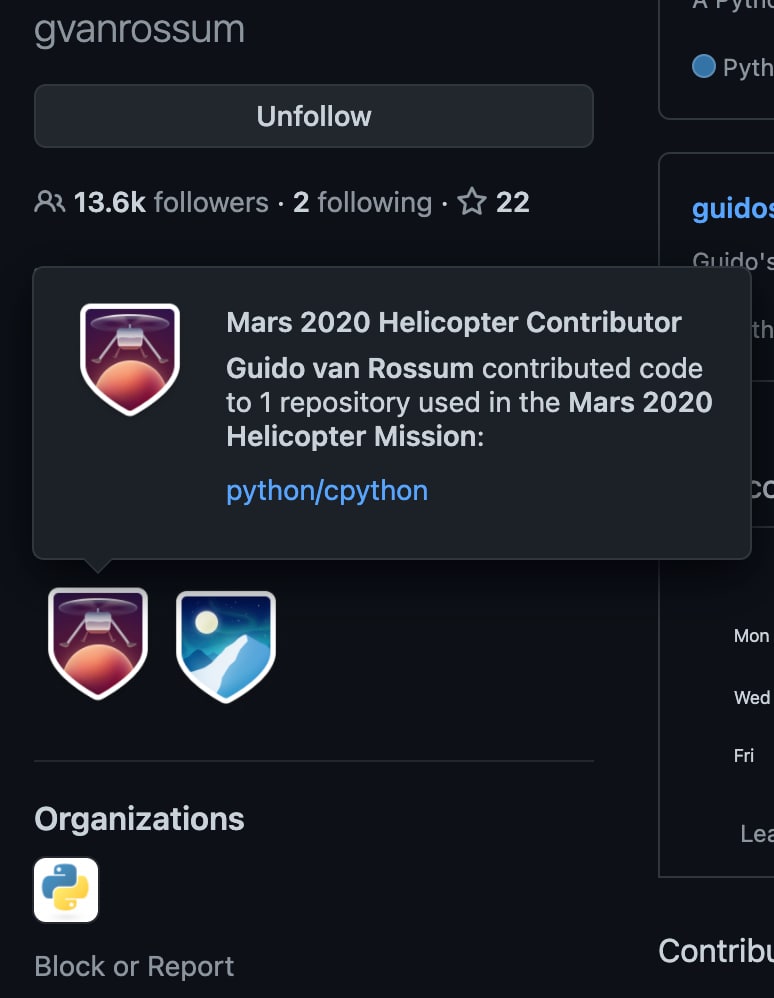
Task: Click the Fri label in contribution graph
Action: [743, 756]
